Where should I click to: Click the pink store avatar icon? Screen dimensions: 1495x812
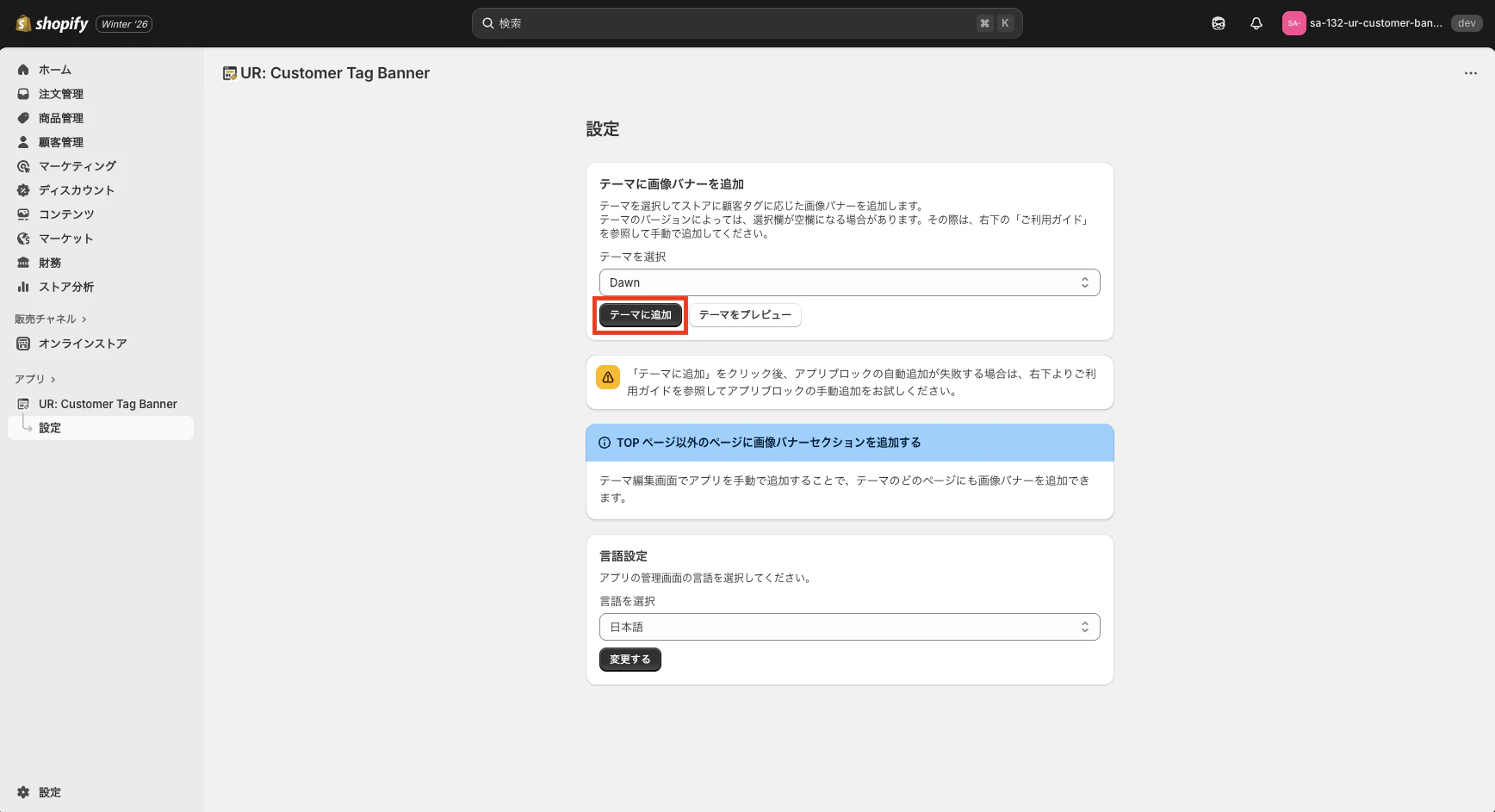(1293, 23)
